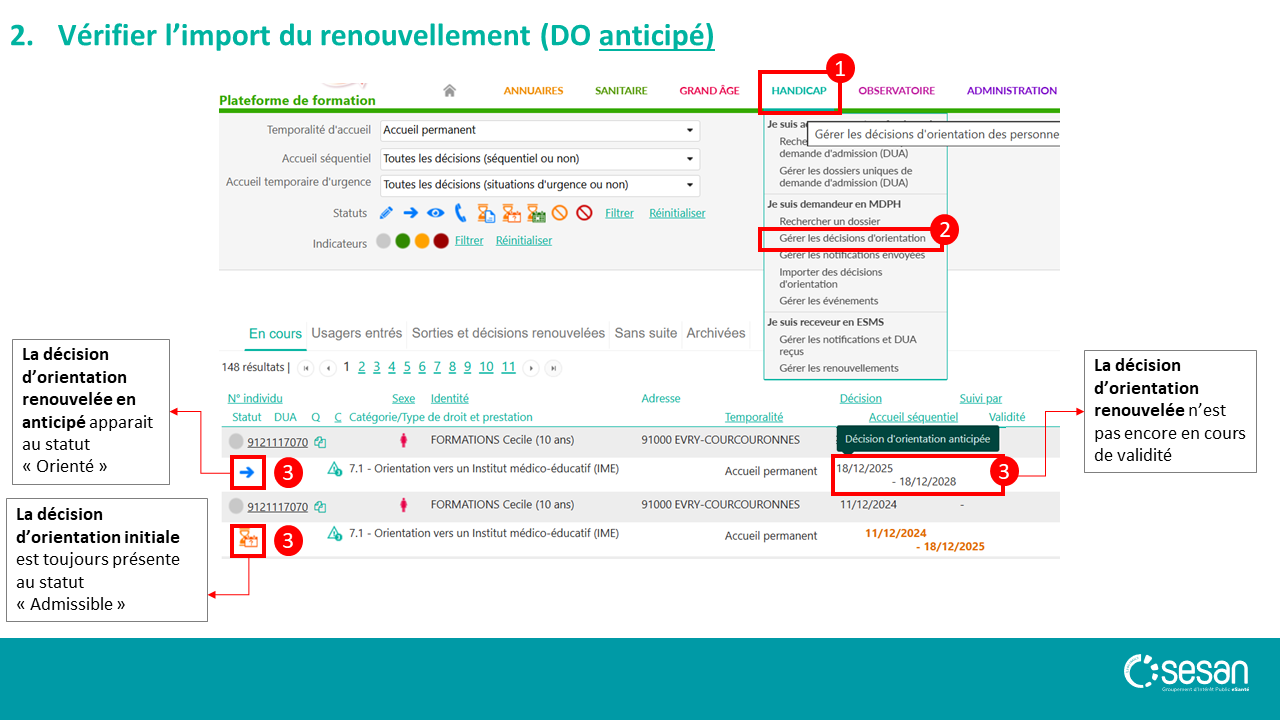Go to results page 2
Image resolution: width=1280 pixels, height=720 pixels.
[x=362, y=367]
